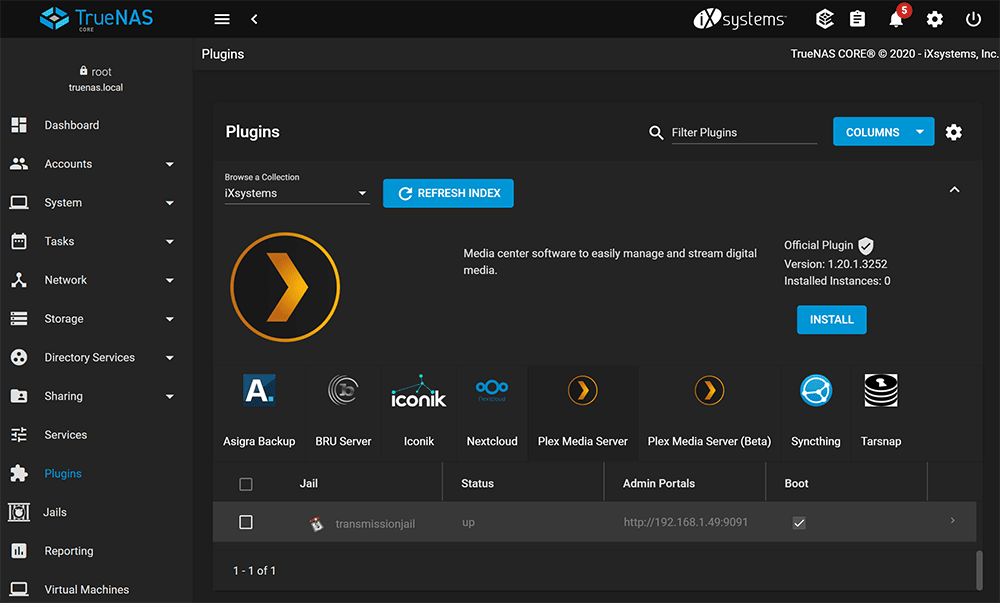The height and width of the screenshot is (603, 1000).
Task: Choose the Tarsnap plugin icon
Action: pyautogui.click(x=880, y=392)
